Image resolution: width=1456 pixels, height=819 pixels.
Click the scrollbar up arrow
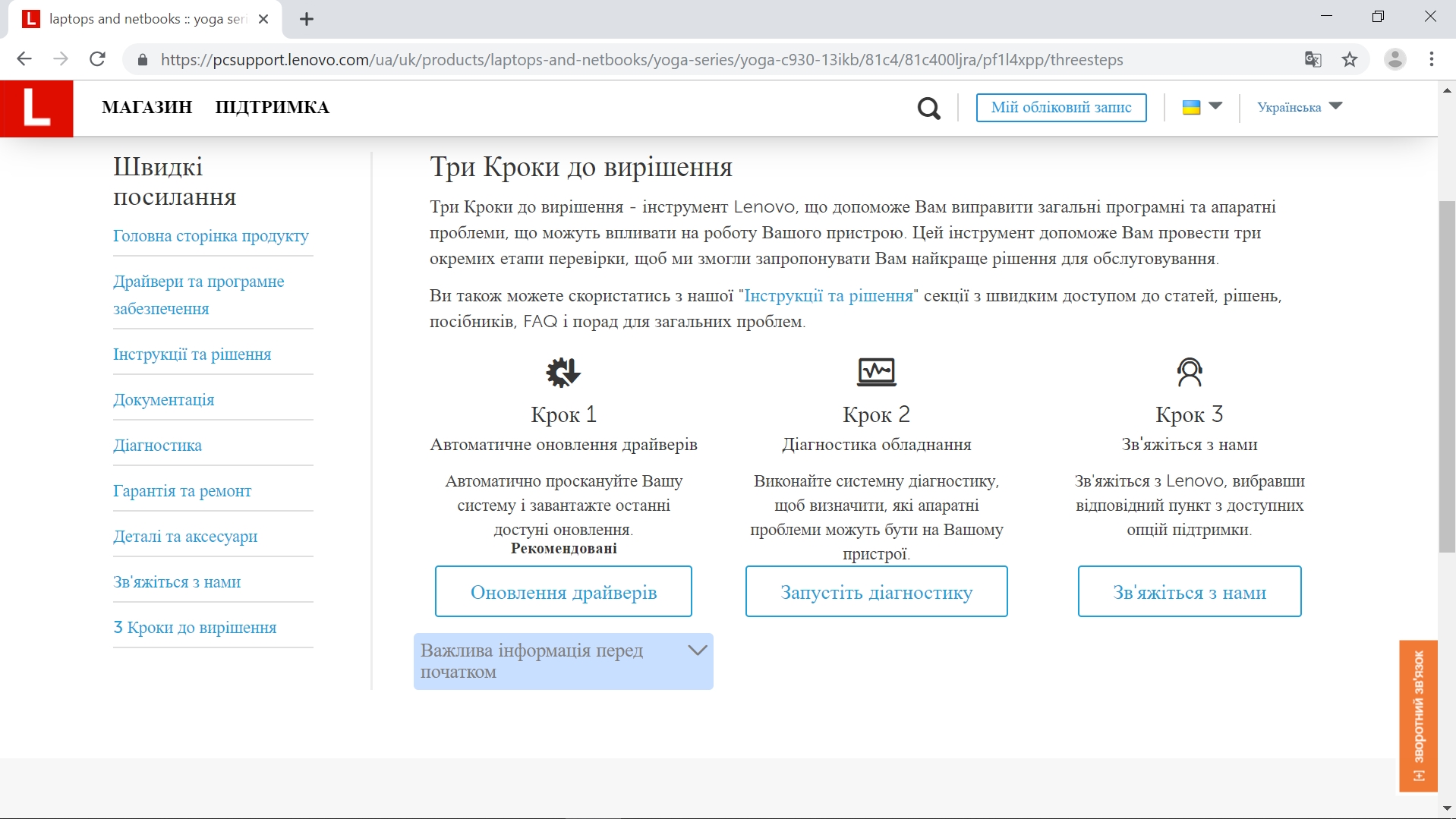pos(1447,90)
